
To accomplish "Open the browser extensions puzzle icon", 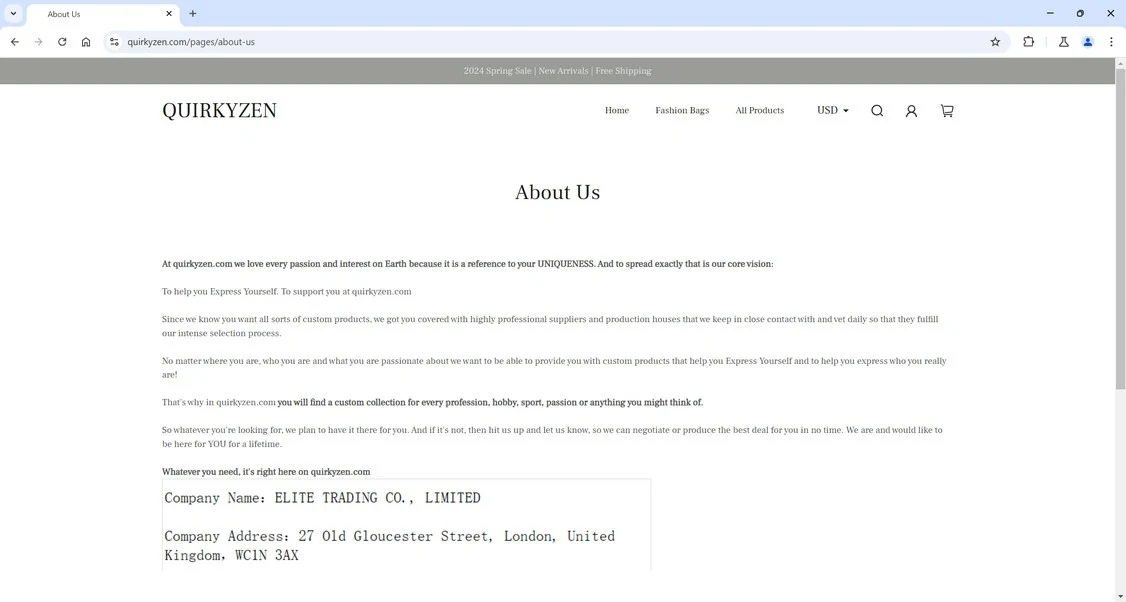I will click(1028, 42).
